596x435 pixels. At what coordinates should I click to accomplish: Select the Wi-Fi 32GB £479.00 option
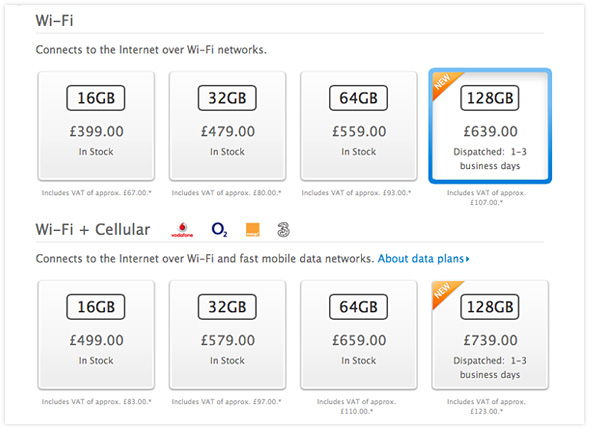point(227,126)
